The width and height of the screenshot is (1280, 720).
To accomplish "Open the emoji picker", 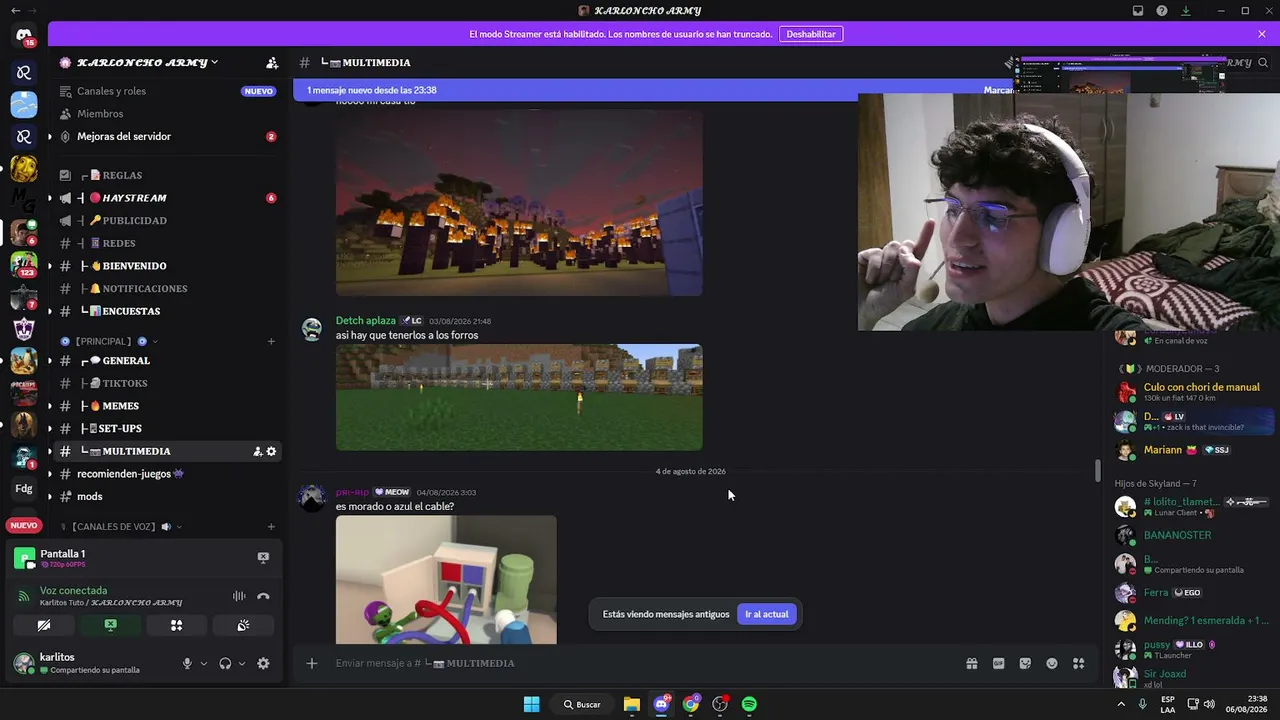I will (1052, 663).
